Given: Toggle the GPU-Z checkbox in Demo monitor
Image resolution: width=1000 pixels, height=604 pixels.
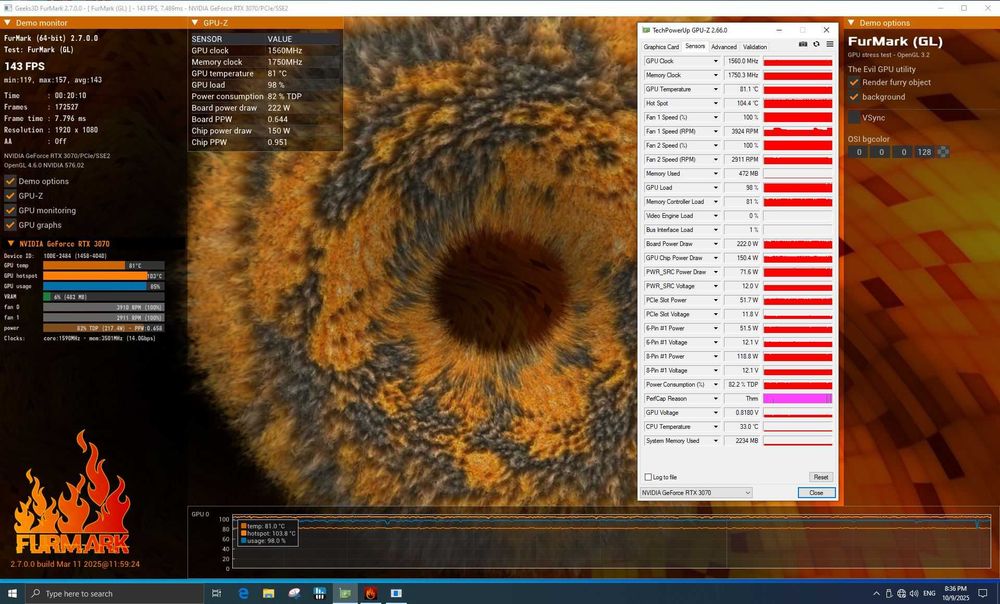Looking at the screenshot, I should tap(10, 196).
